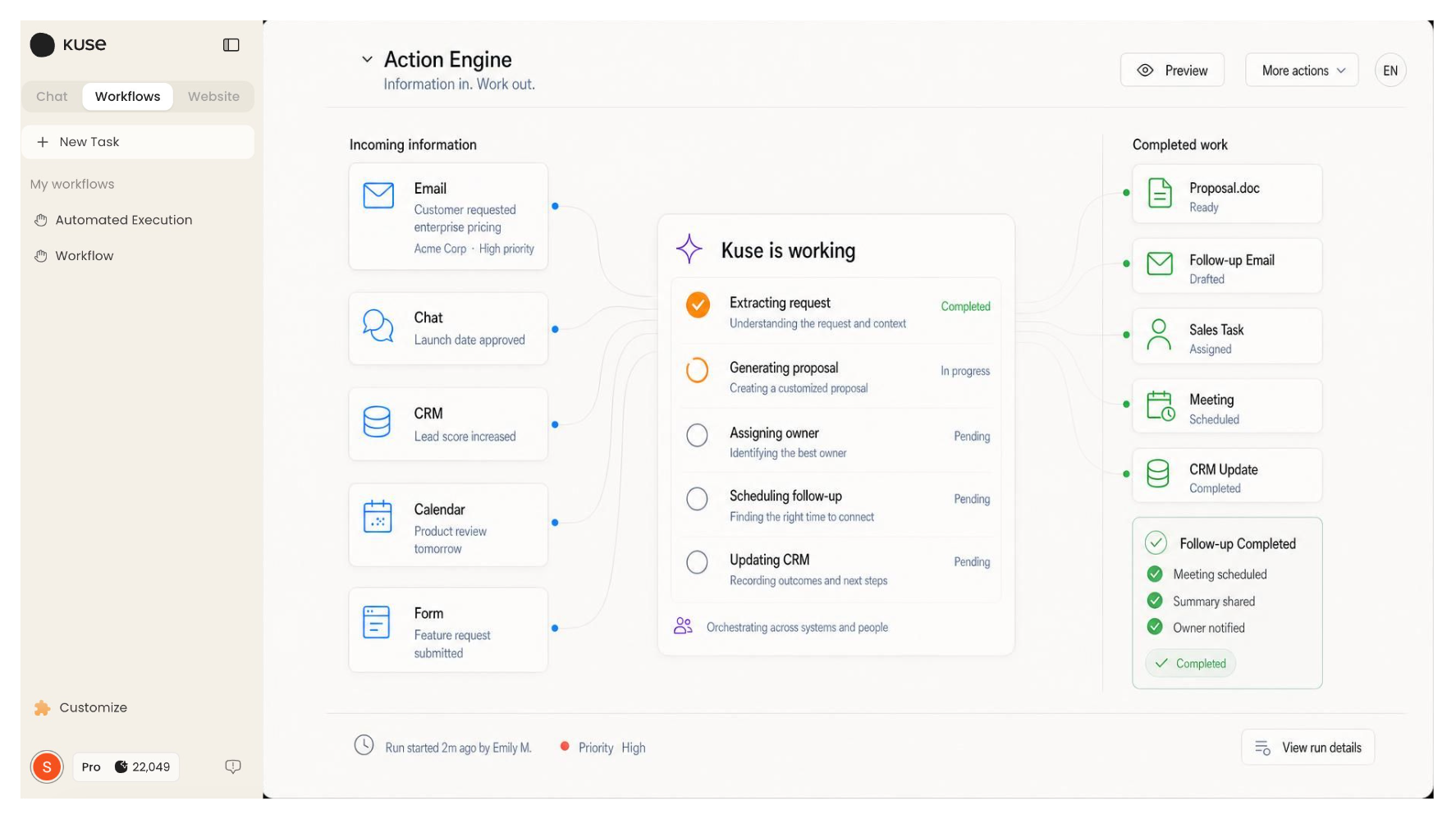Click the green connector dot beside Proposal.doc
1456x819 pixels.
pos(1126,193)
